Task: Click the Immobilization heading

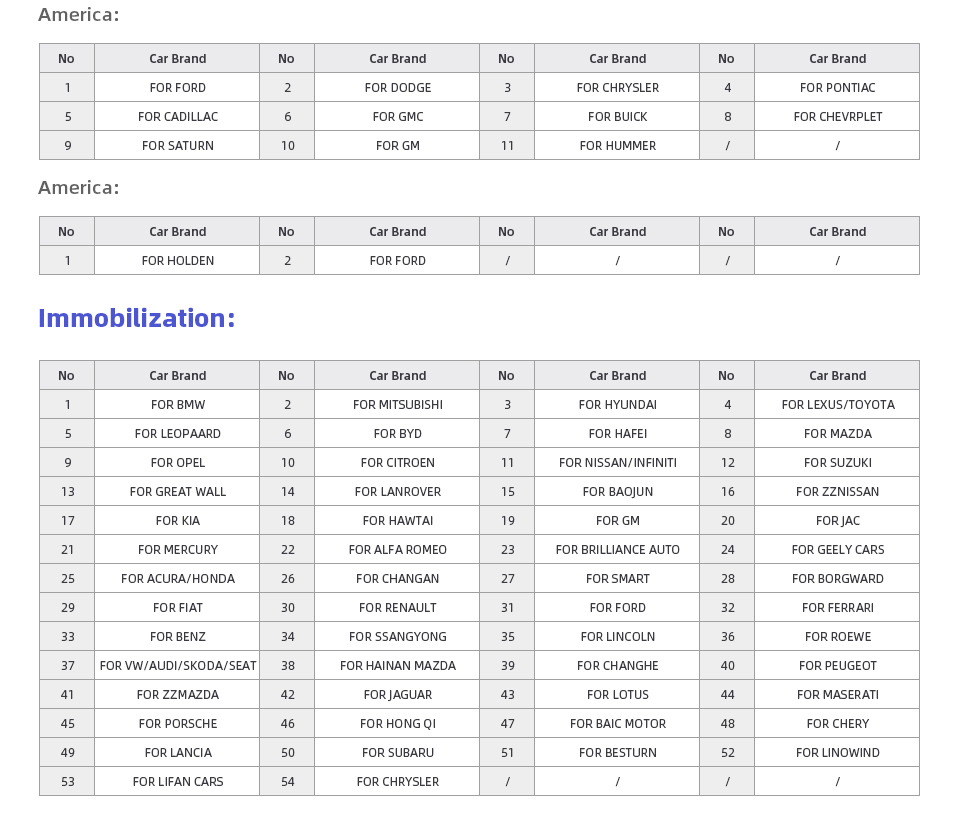Action: [137, 318]
